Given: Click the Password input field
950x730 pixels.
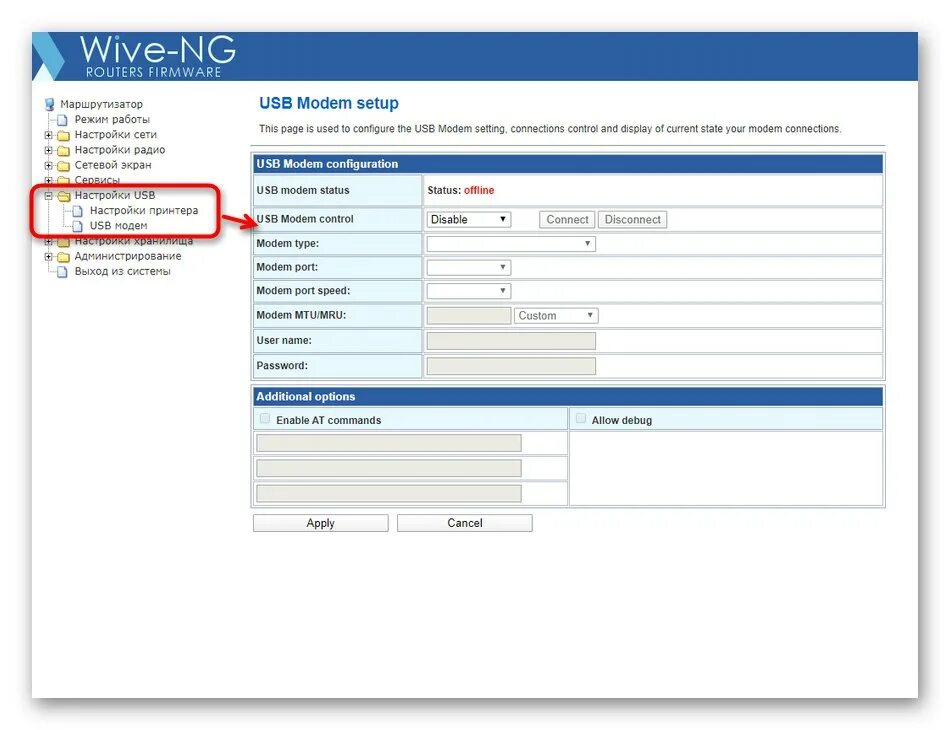Looking at the screenshot, I should click(511, 366).
